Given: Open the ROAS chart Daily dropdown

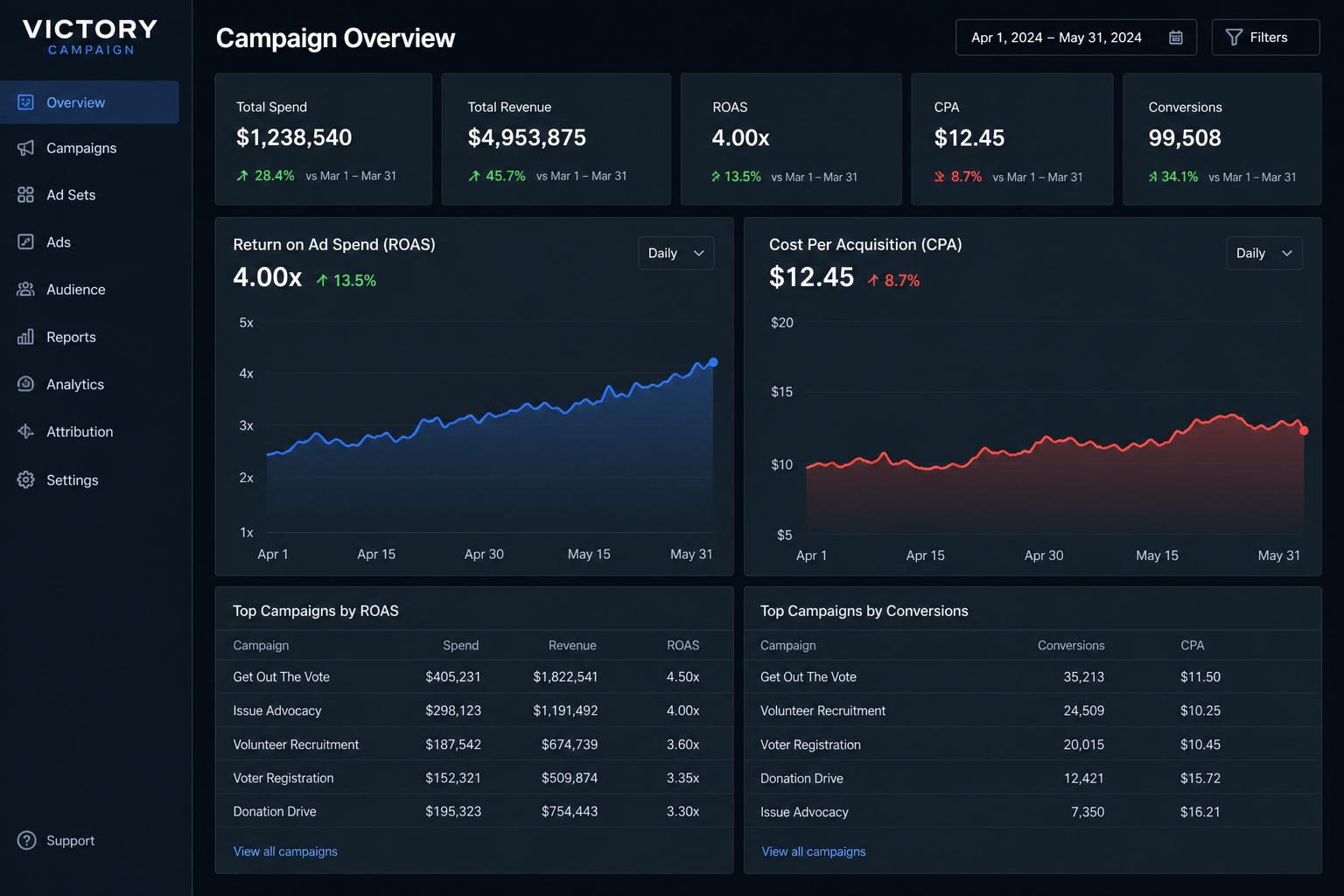Looking at the screenshot, I should point(676,253).
